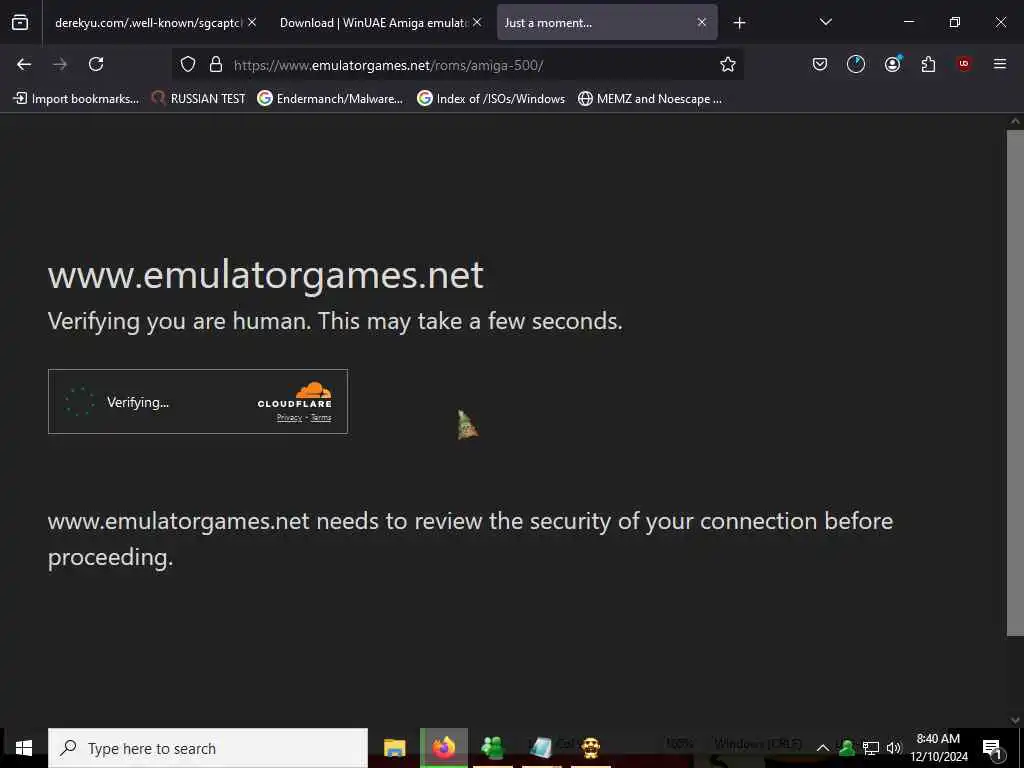Click green user system tray icon
This screenshot has height=768, width=1024.
847,748
